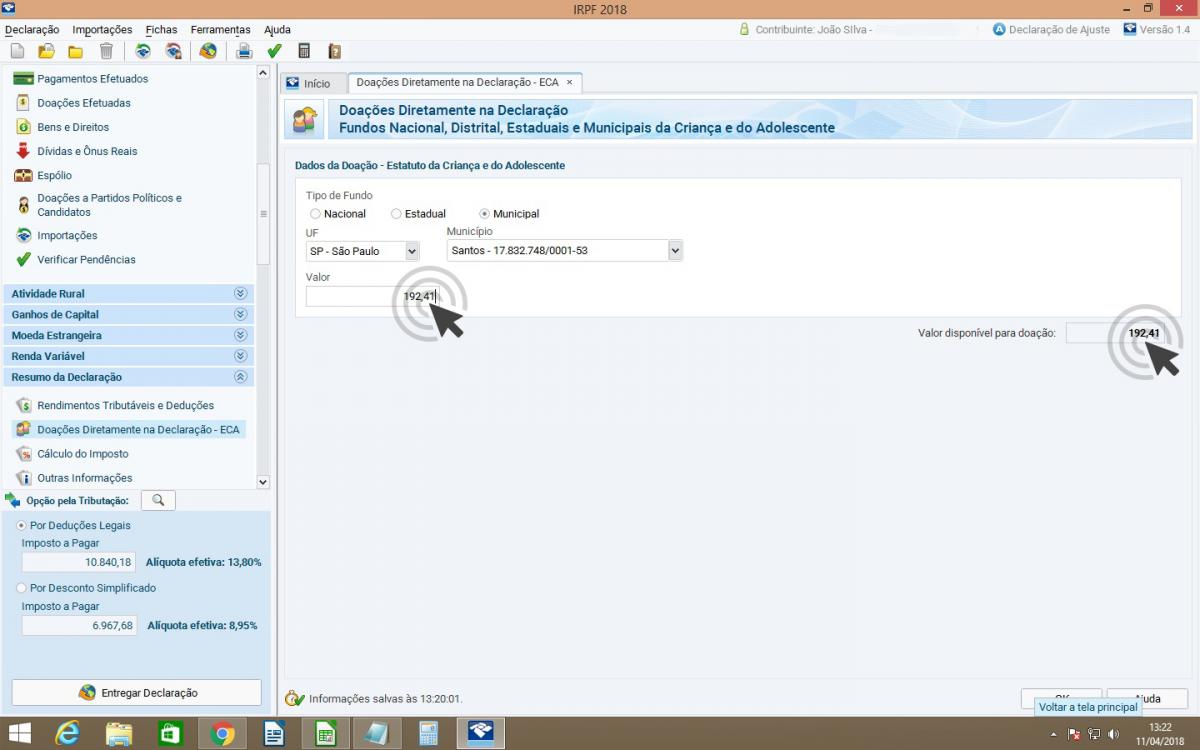Open Doações Efetuadas in sidebar
This screenshot has height=750, width=1200.
[84, 103]
